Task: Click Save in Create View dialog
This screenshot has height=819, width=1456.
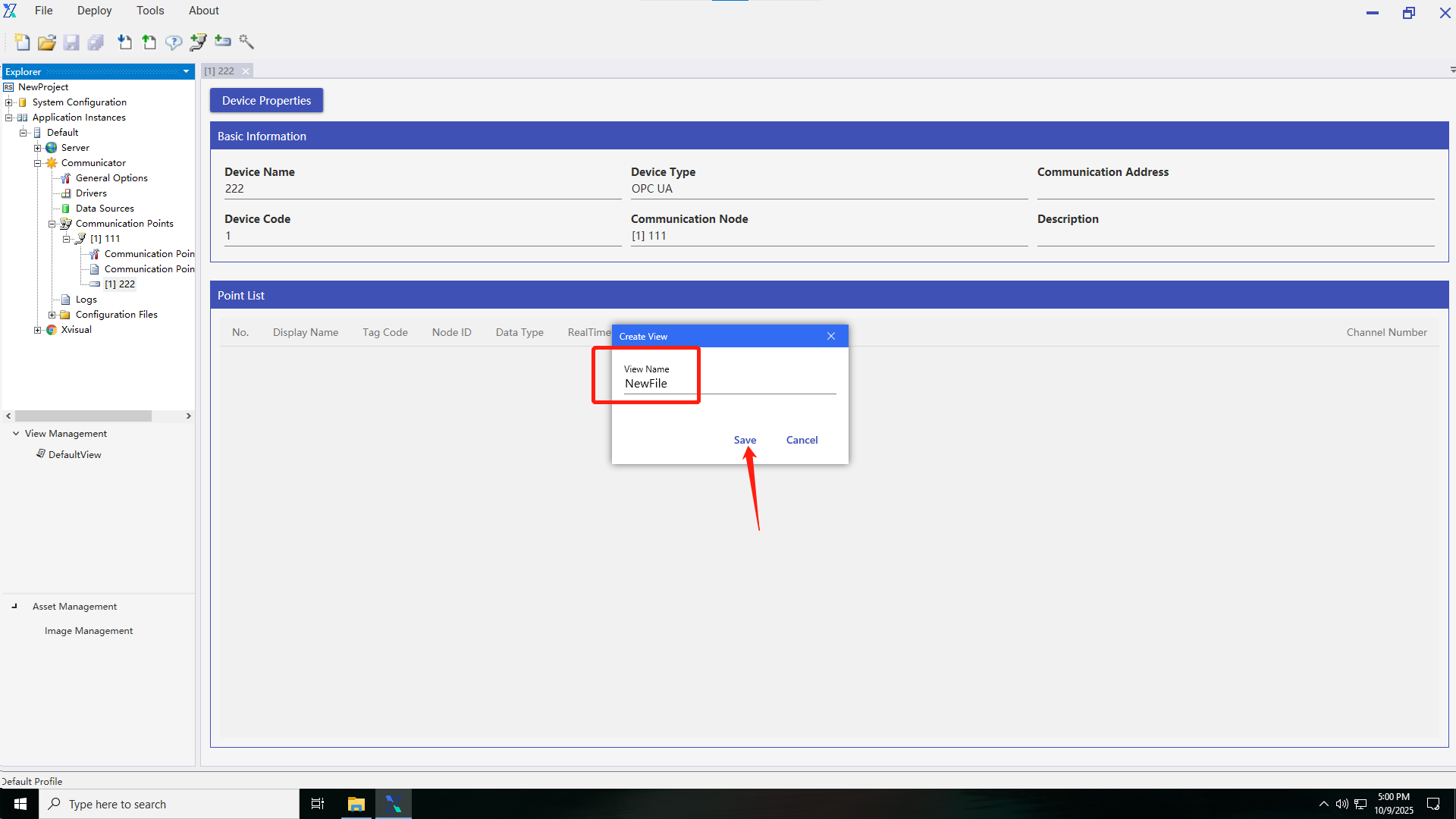Action: 745,440
